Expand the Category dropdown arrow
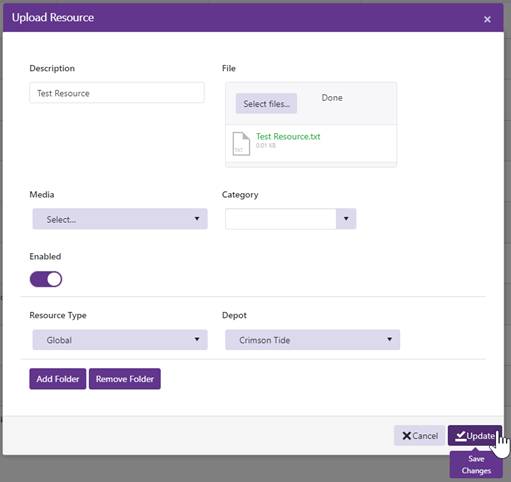 (346, 219)
